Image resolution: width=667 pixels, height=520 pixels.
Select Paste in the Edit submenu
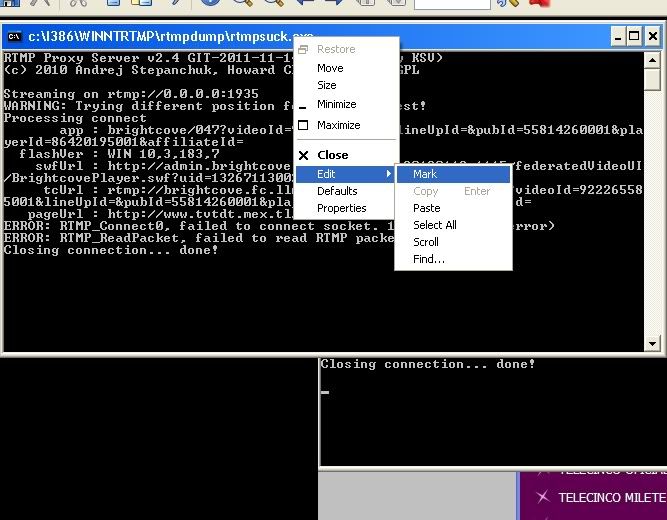427,208
